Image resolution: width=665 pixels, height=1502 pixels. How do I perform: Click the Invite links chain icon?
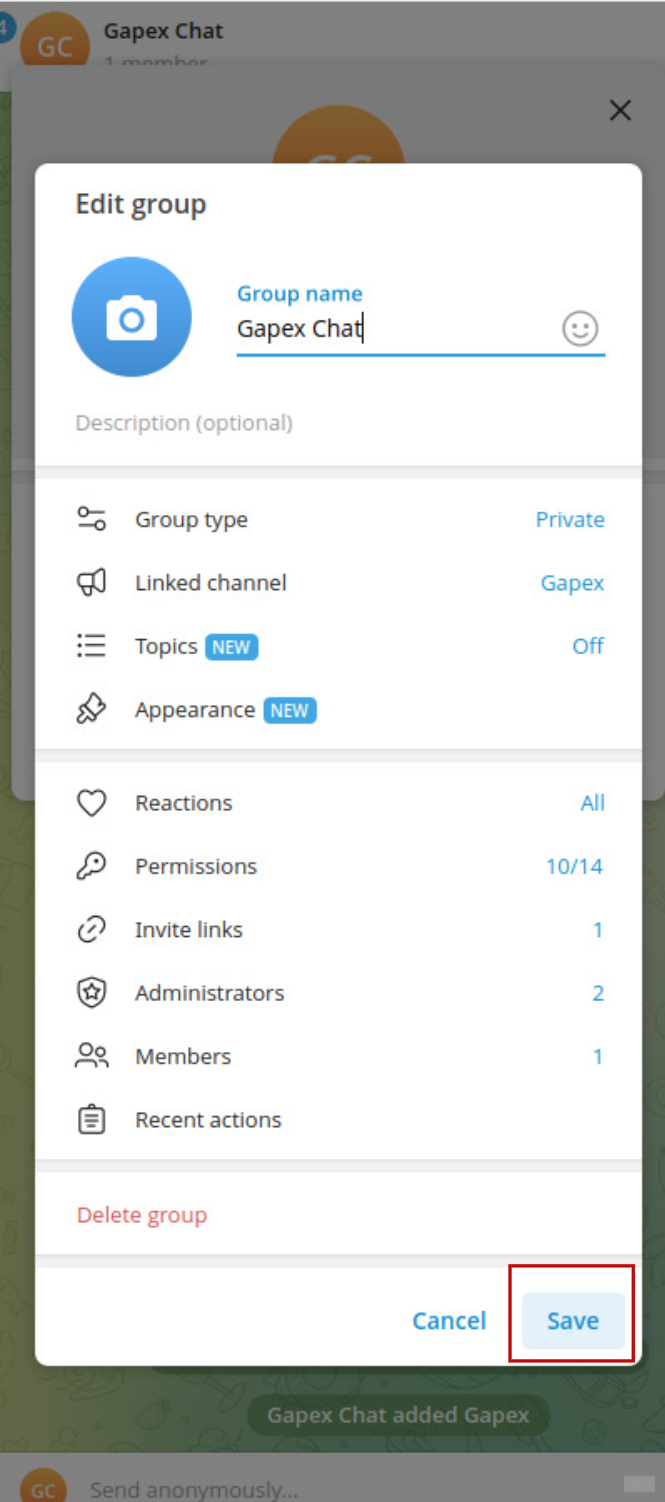[x=91, y=929]
